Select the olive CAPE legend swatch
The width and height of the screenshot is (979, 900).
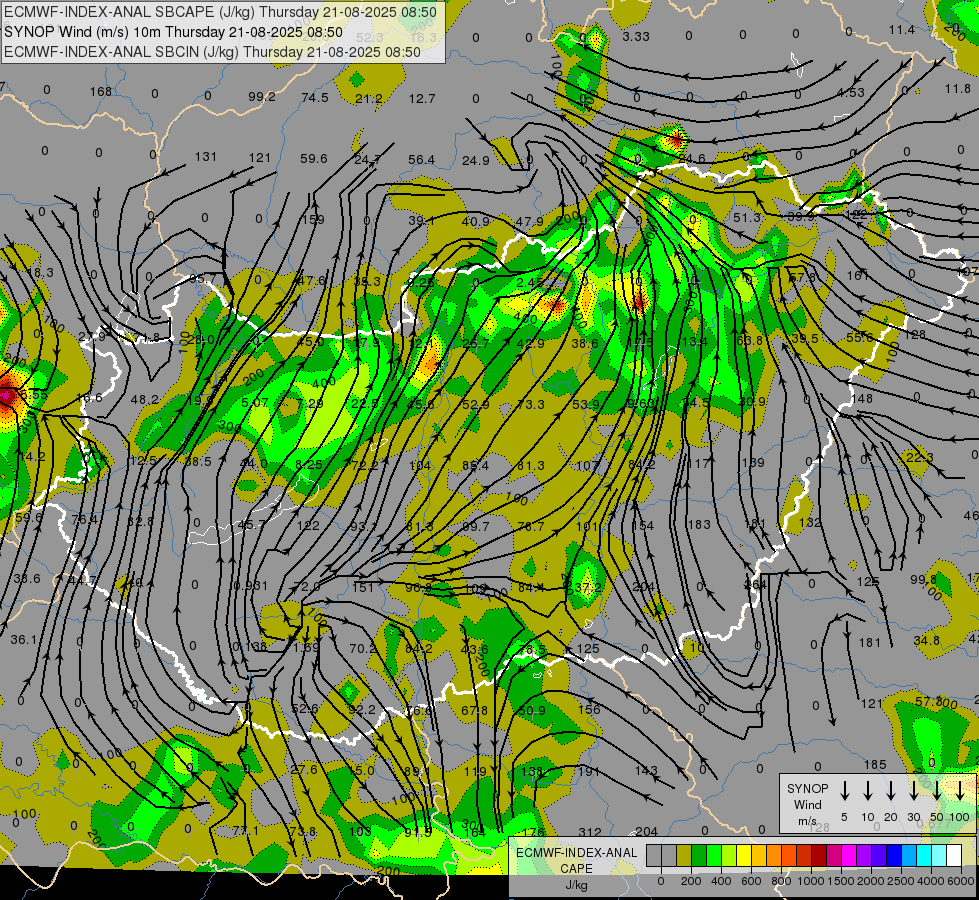[684, 855]
